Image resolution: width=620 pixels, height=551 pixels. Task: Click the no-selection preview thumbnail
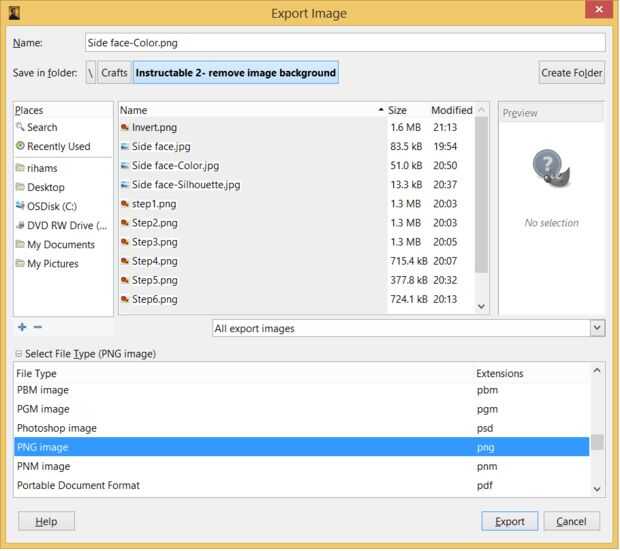point(551,168)
